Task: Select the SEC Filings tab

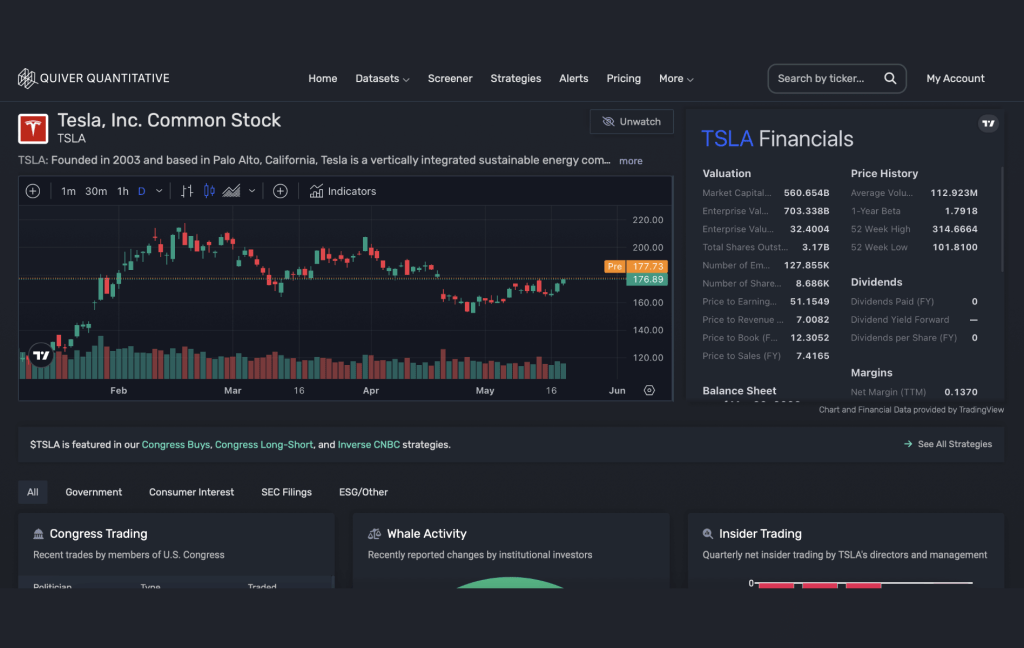Action: click(287, 492)
